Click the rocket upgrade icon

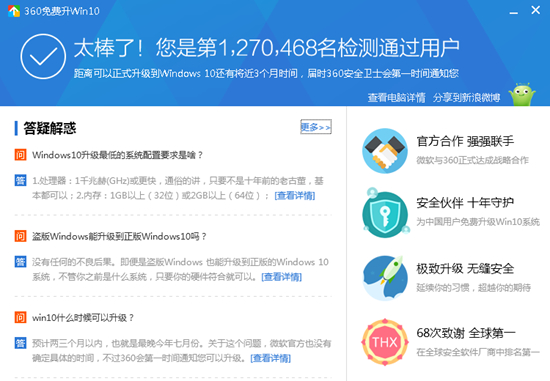(x=385, y=278)
